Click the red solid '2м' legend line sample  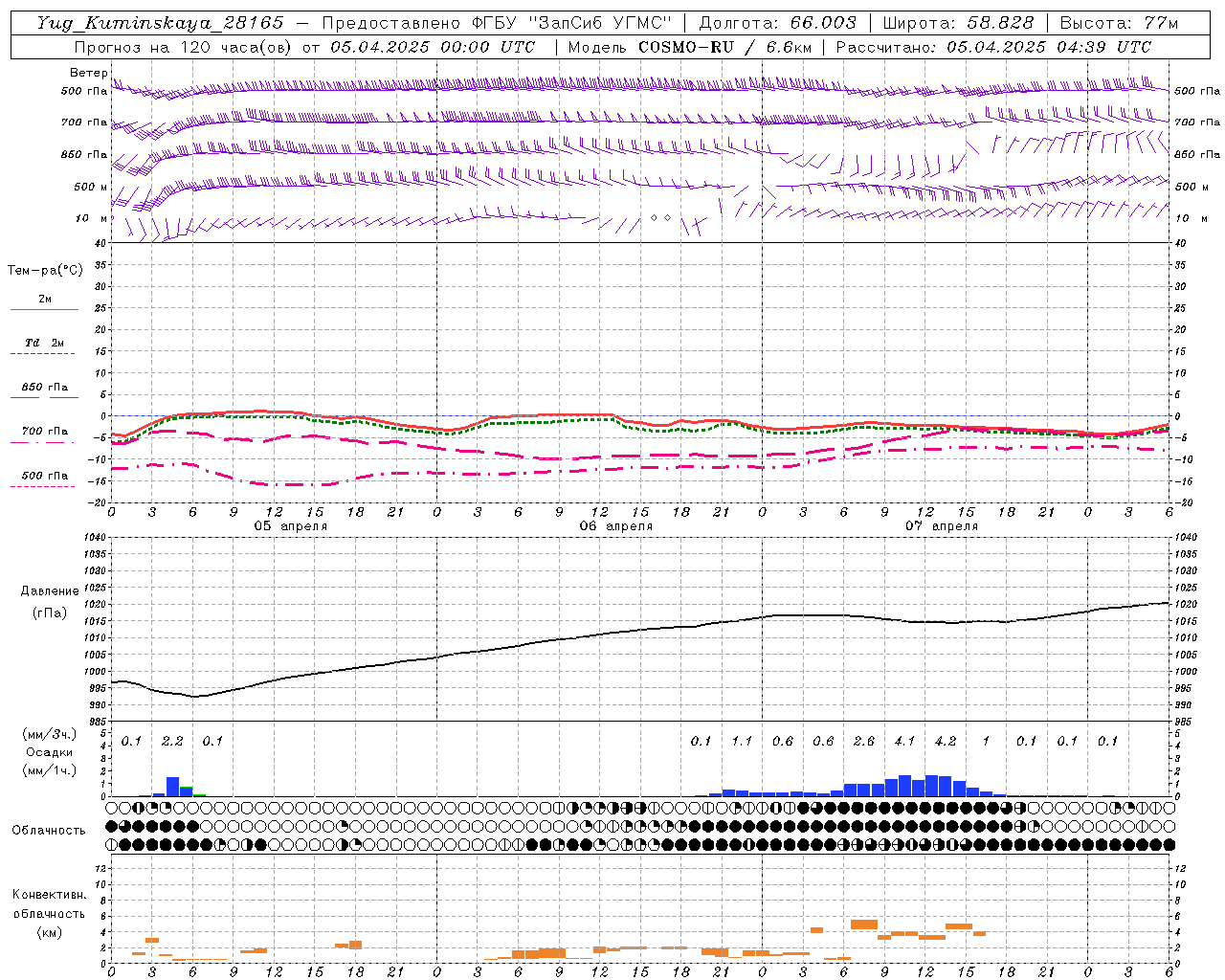[x=44, y=309]
